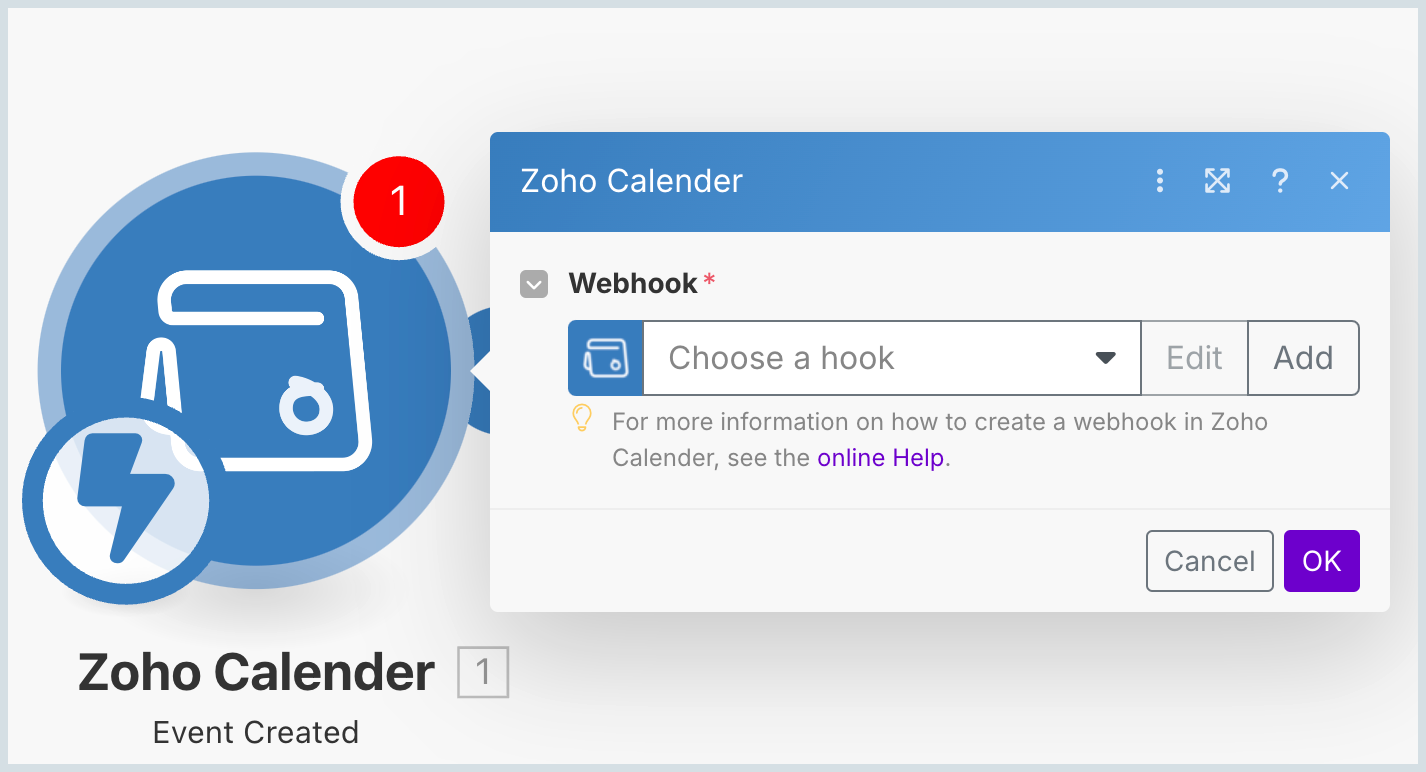The width and height of the screenshot is (1426, 772).
Task: Click the lightning bolt instant trigger icon
Action: coord(117,499)
